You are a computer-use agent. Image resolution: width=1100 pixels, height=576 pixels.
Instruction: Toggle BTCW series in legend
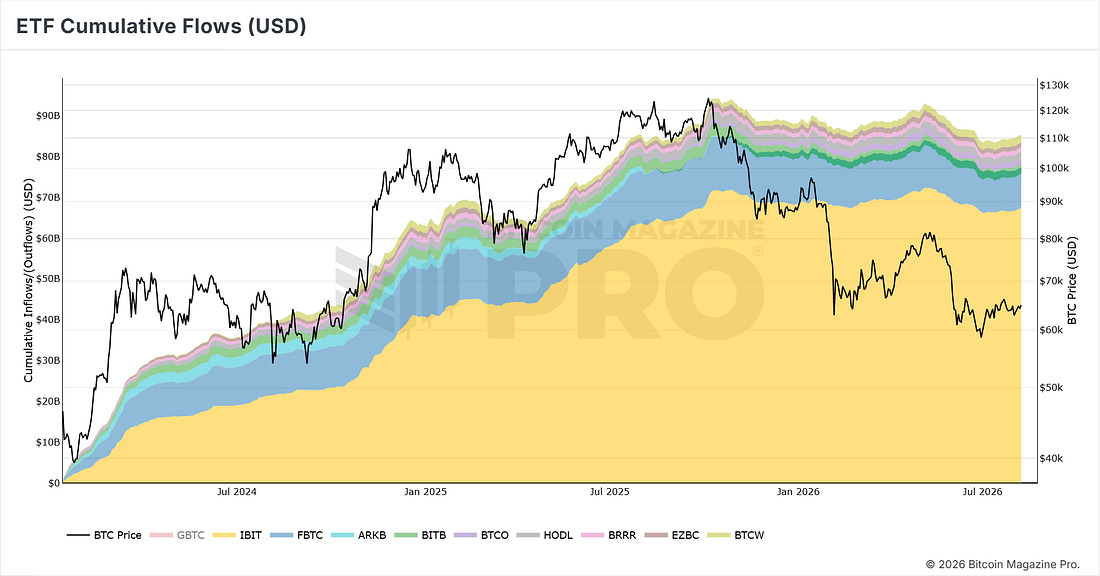coord(736,535)
